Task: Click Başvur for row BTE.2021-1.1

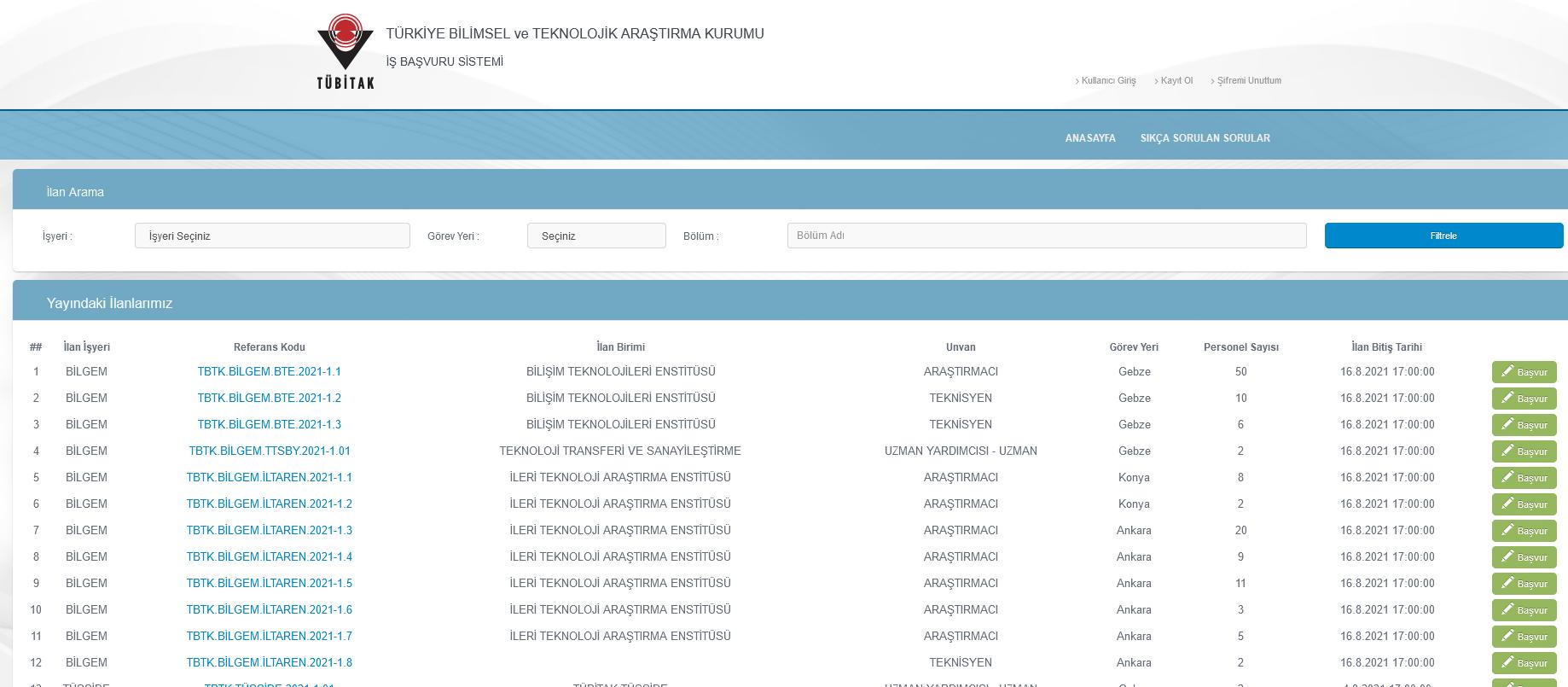Action: pyautogui.click(x=1524, y=372)
